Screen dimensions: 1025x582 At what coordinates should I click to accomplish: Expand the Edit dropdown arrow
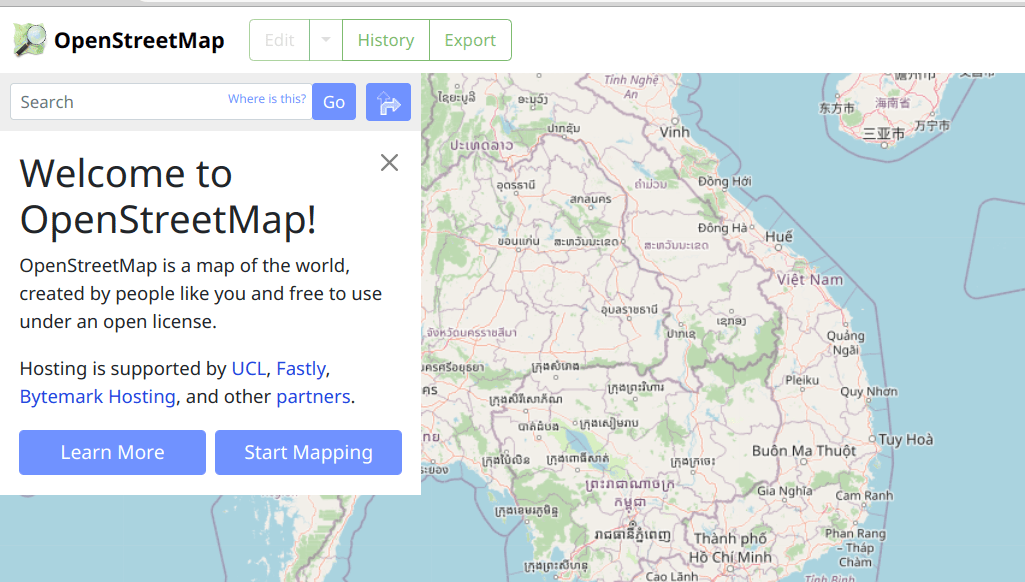click(x=326, y=40)
